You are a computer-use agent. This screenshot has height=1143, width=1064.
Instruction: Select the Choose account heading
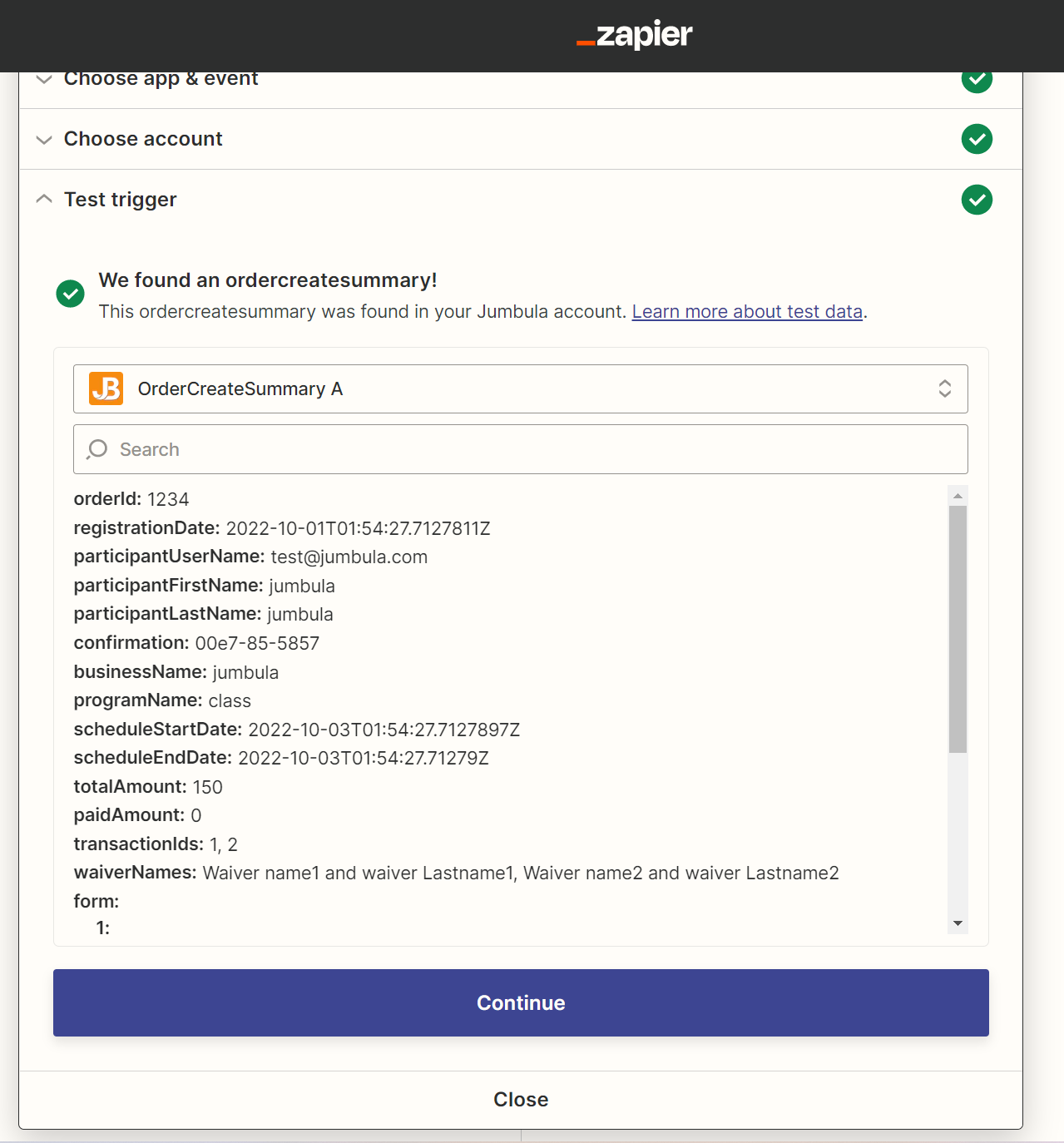tap(143, 139)
